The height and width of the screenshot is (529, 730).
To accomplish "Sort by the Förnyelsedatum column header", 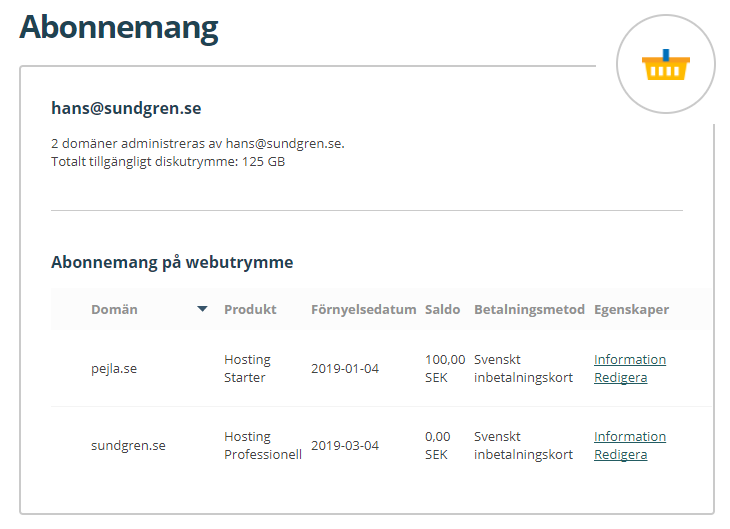I will coord(364,309).
